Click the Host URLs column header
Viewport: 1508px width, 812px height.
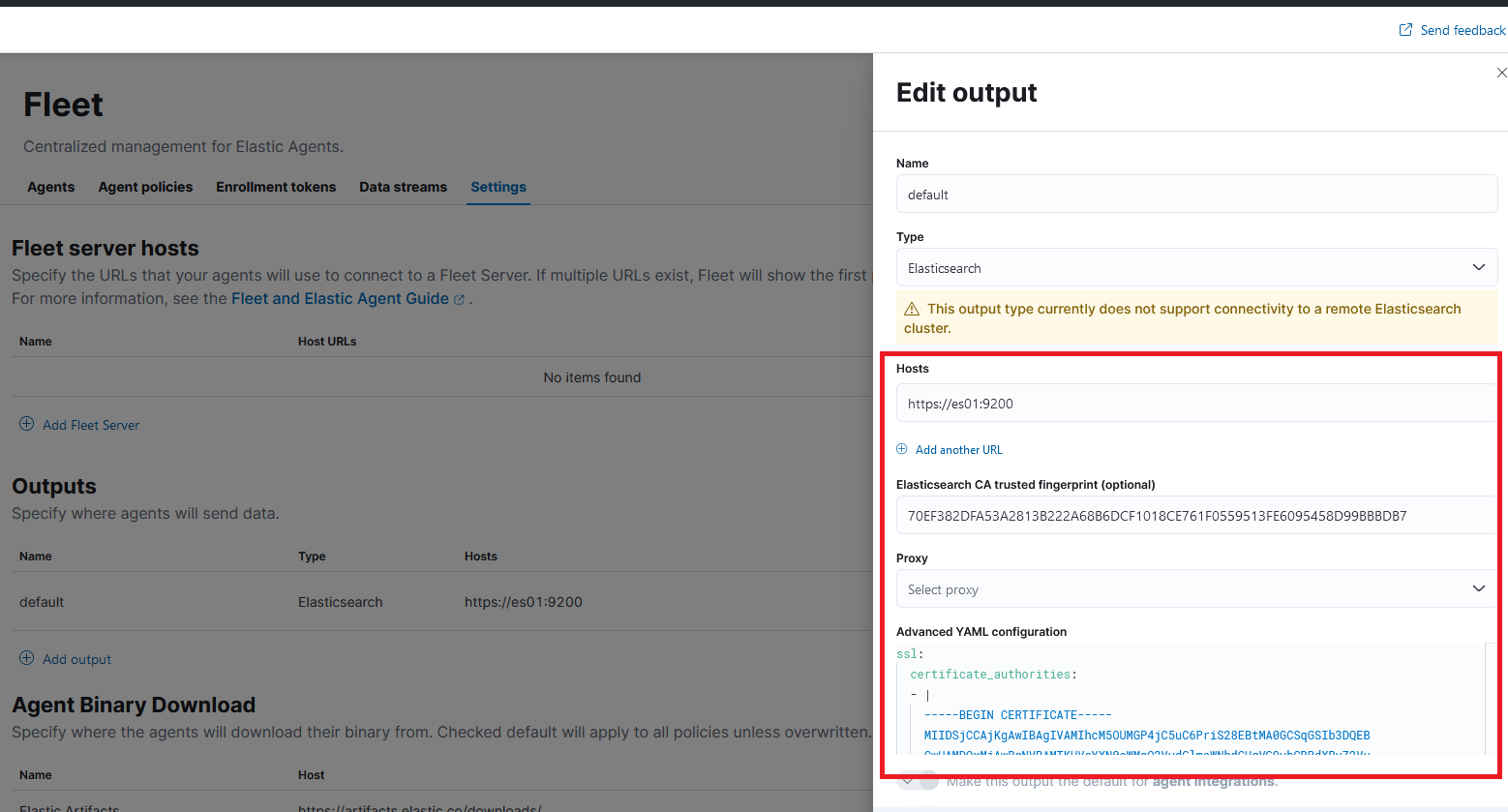point(327,342)
